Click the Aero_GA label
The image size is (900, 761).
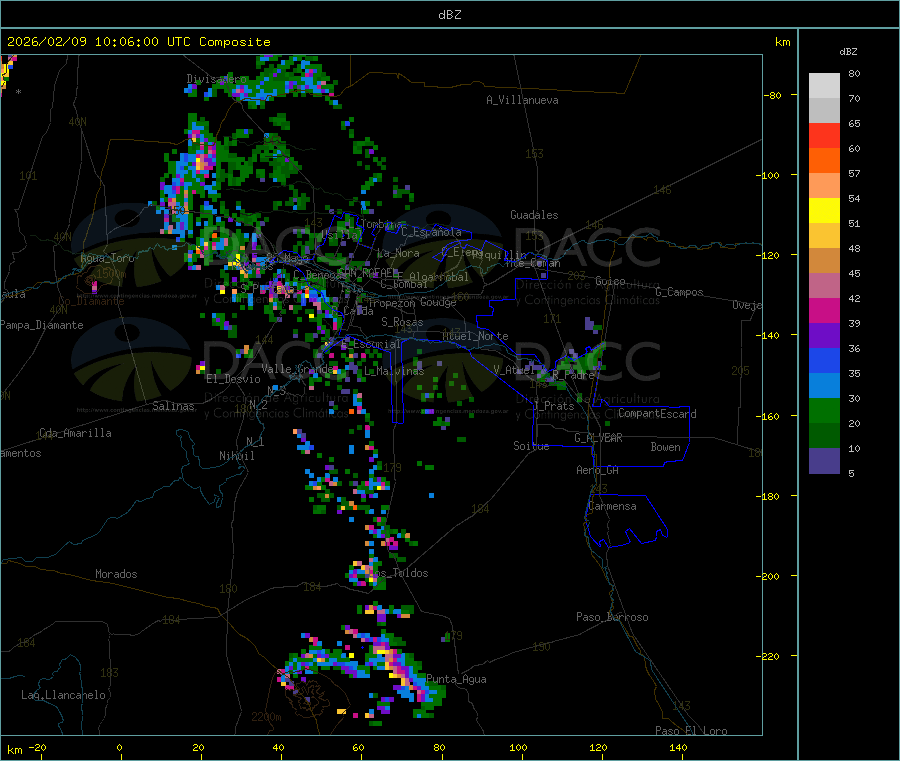pos(598,470)
